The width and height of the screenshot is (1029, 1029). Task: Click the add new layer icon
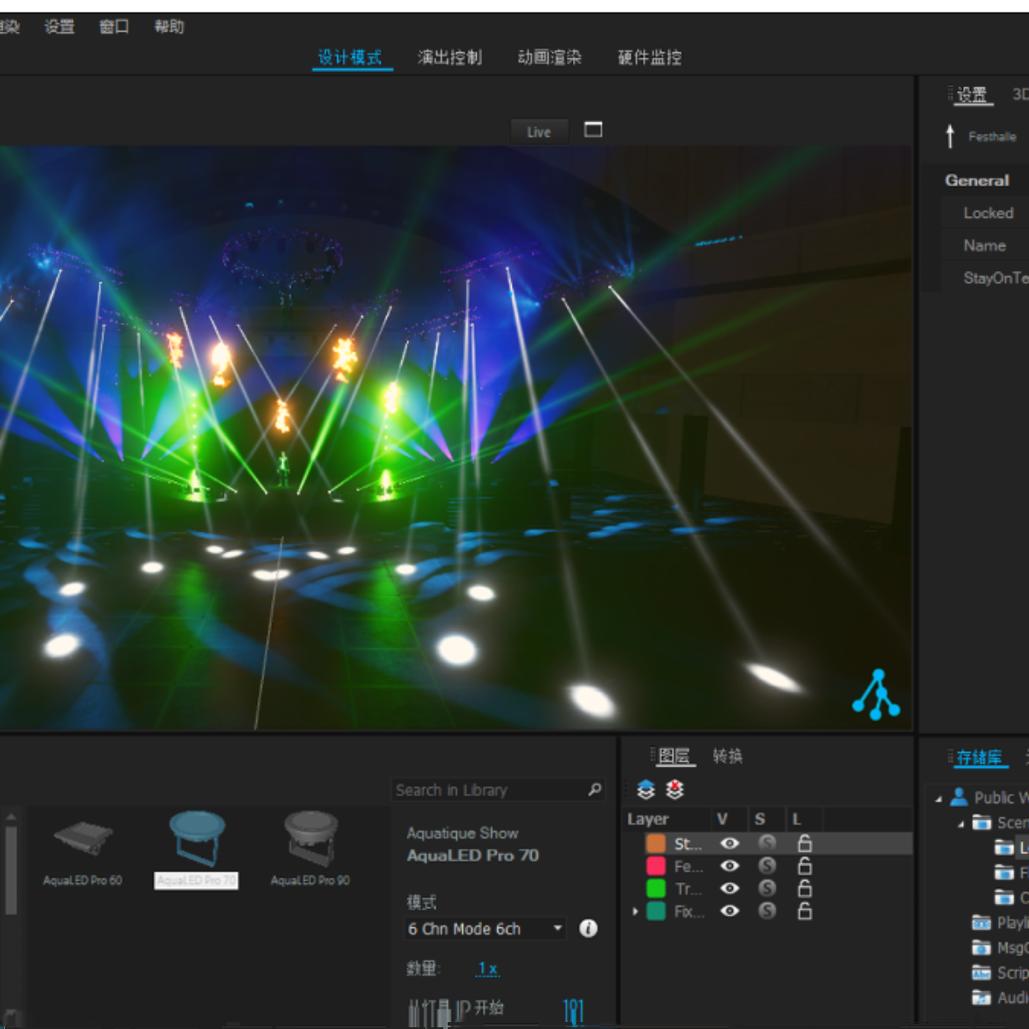pyautogui.click(x=646, y=791)
